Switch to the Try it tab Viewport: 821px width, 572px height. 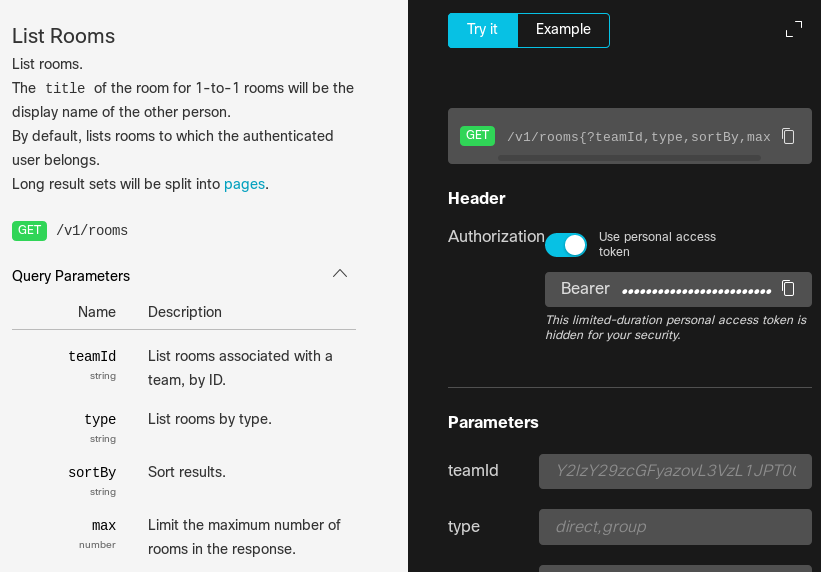pos(482,30)
